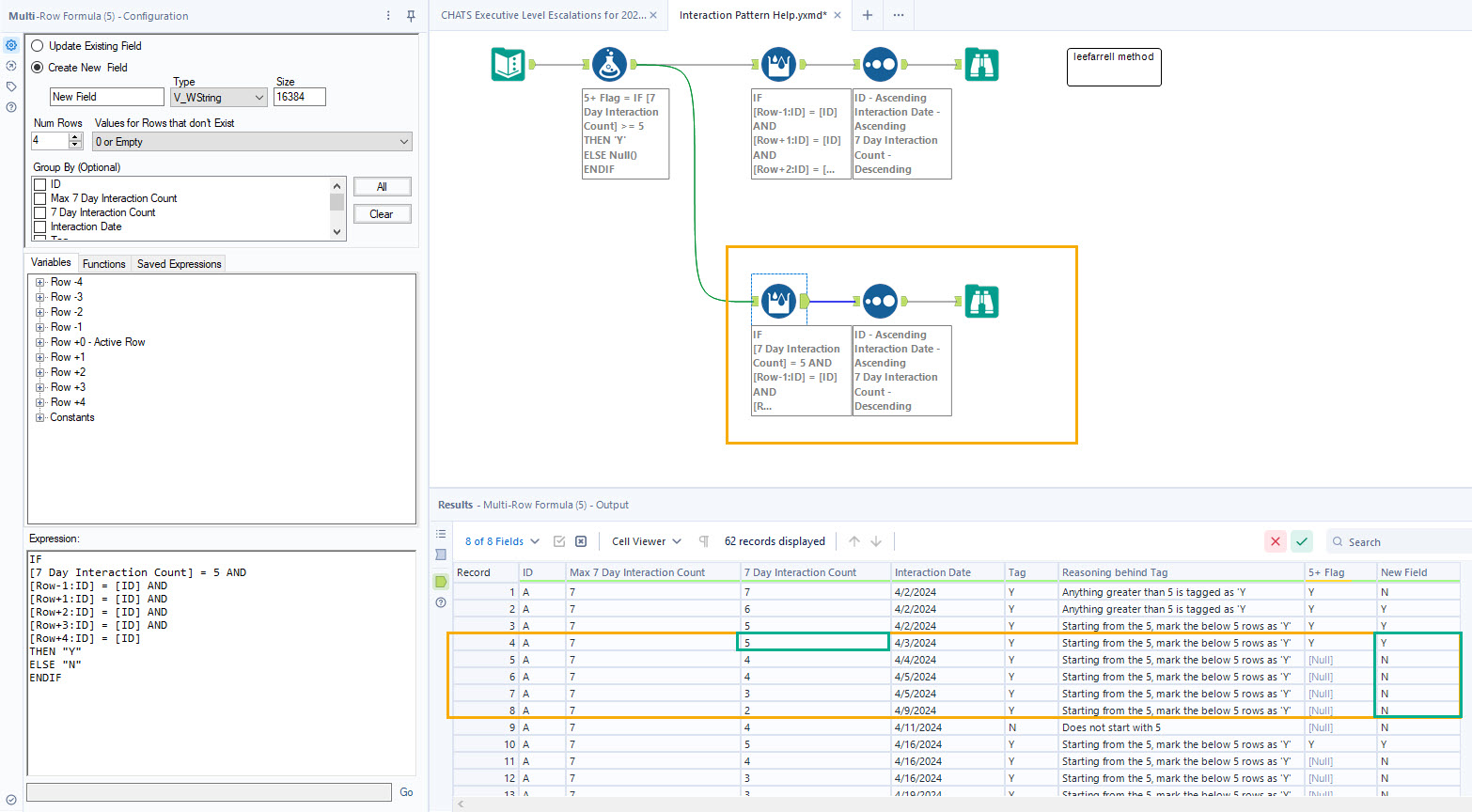Switch to the Functions tab

(x=103, y=263)
